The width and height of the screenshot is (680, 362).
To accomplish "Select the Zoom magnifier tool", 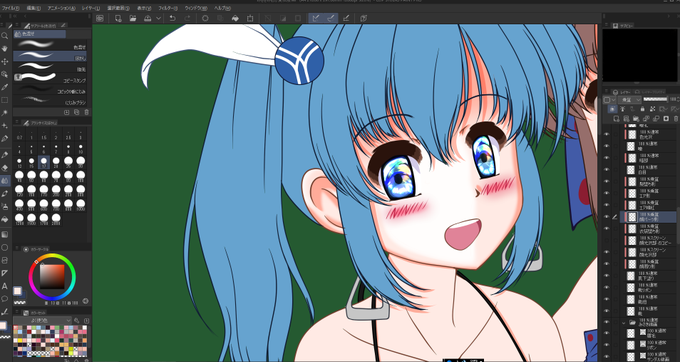I will [x=5, y=36].
